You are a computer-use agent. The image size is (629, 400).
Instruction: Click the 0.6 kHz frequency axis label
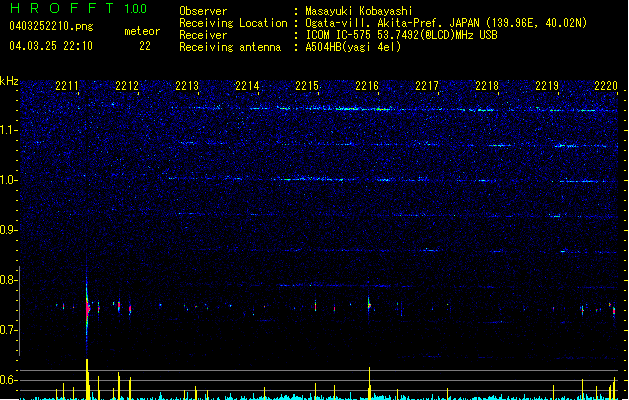coord(9,380)
